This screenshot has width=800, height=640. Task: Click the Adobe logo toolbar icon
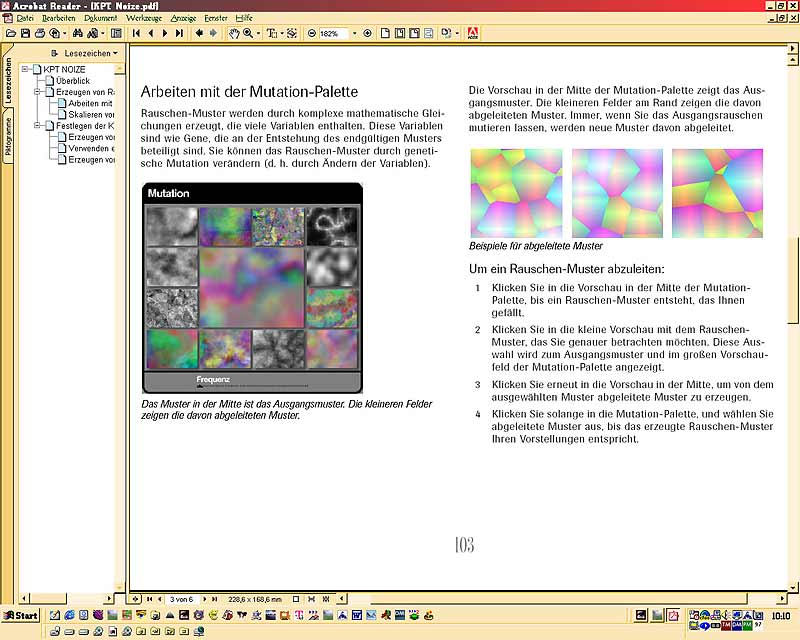pos(473,33)
